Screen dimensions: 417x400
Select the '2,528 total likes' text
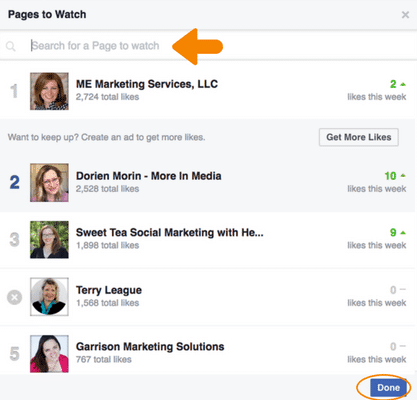point(107,189)
